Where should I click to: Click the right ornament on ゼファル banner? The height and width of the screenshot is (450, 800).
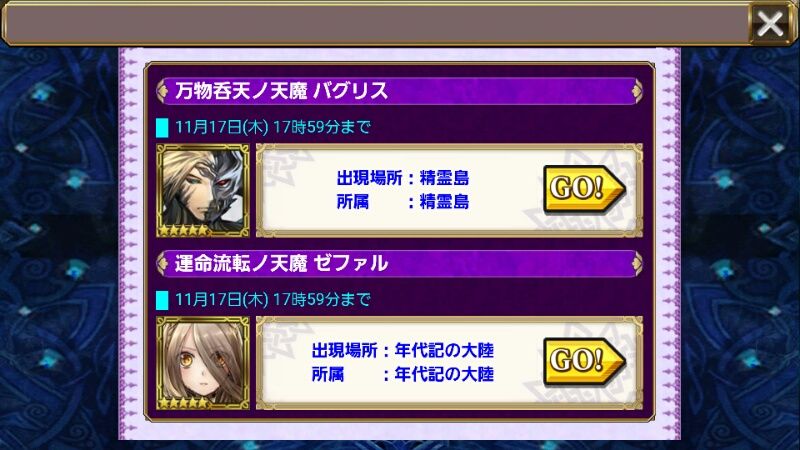pyautogui.click(x=637, y=264)
